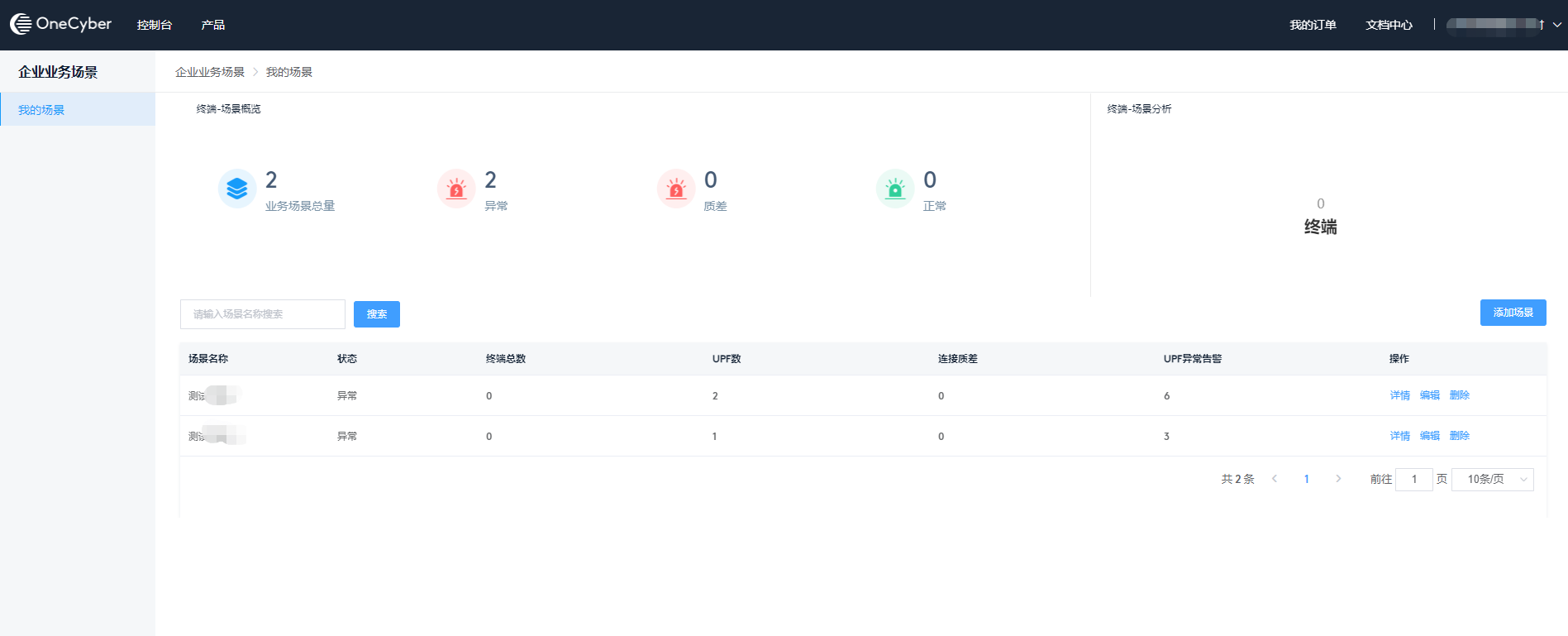
Task: Open 详情 for the first scene row
Action: click(1399, 395)
